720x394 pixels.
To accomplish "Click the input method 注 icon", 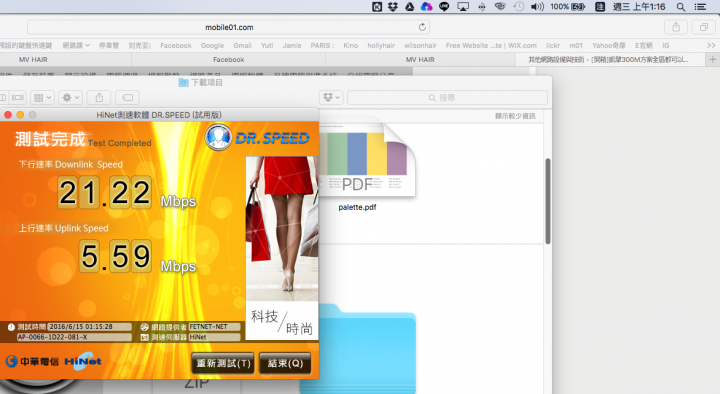I will [x=600, y=6].
